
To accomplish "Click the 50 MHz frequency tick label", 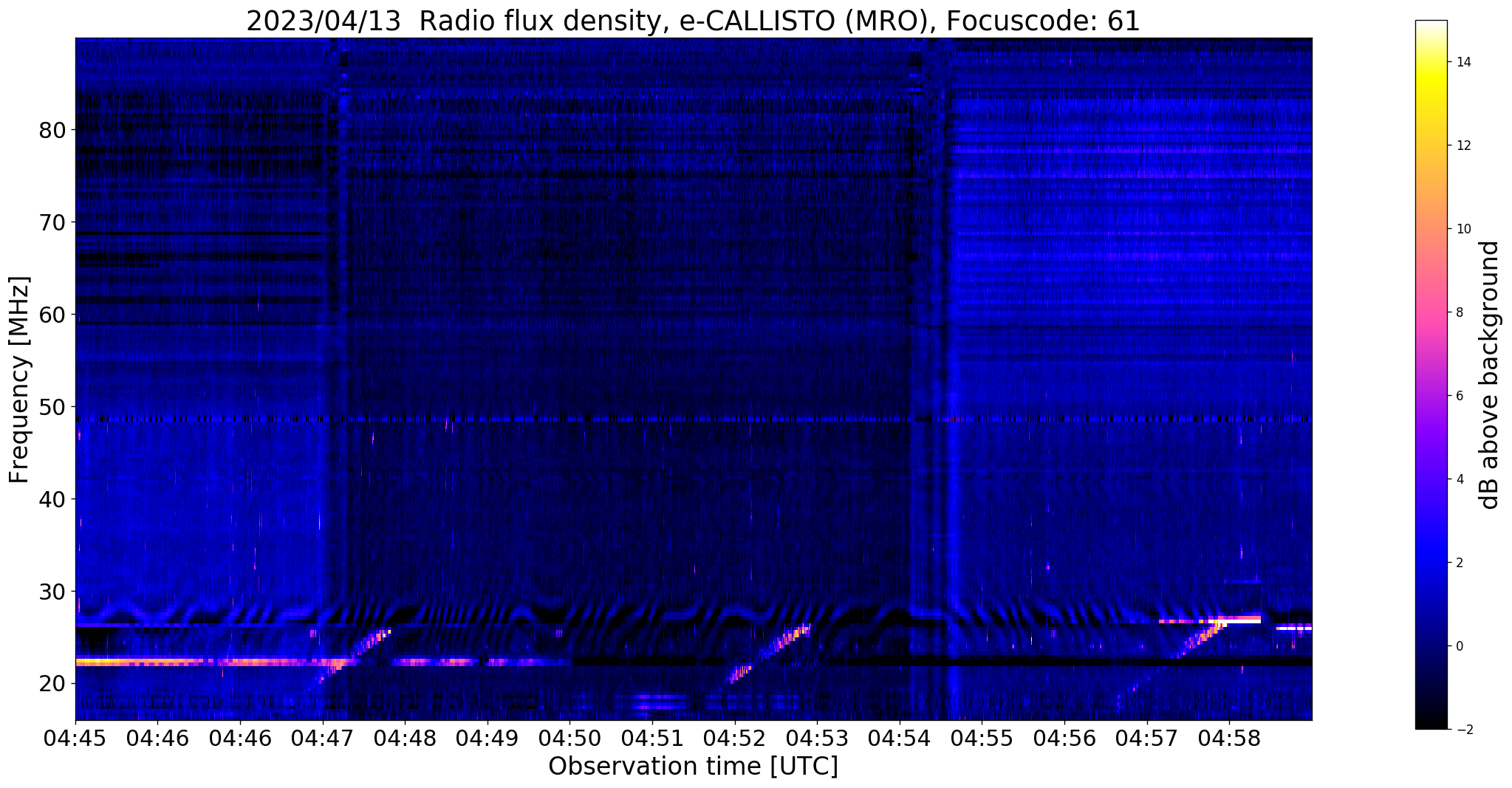I will point(52,407).
